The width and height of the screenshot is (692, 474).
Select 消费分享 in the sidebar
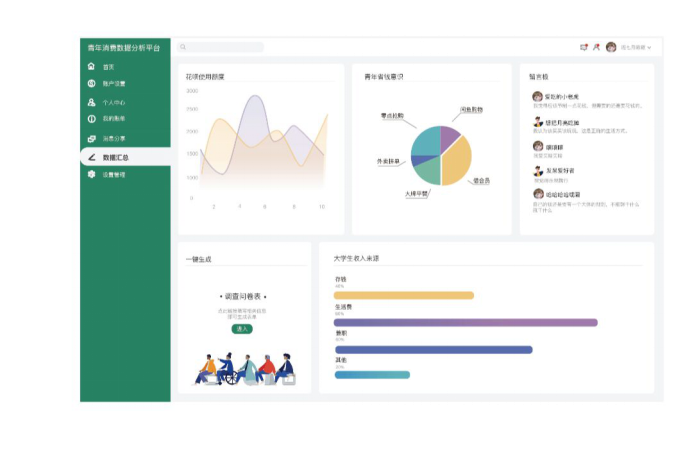[114, 139]
